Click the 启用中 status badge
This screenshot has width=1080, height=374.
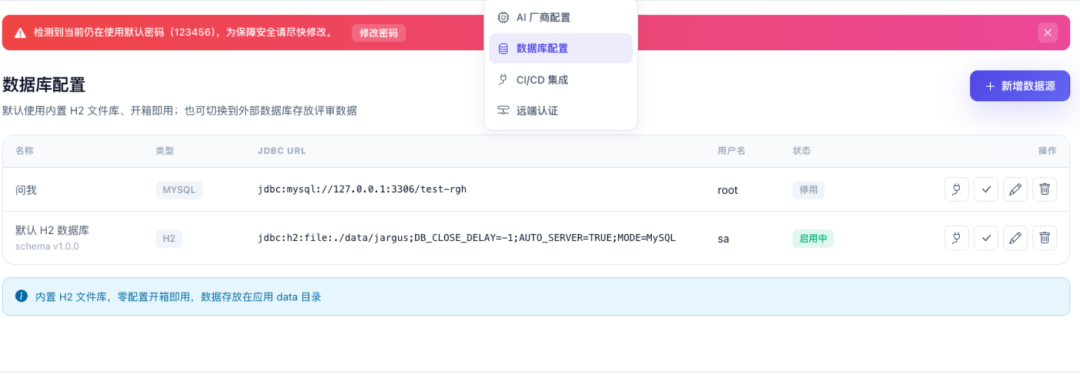(813, 238)
